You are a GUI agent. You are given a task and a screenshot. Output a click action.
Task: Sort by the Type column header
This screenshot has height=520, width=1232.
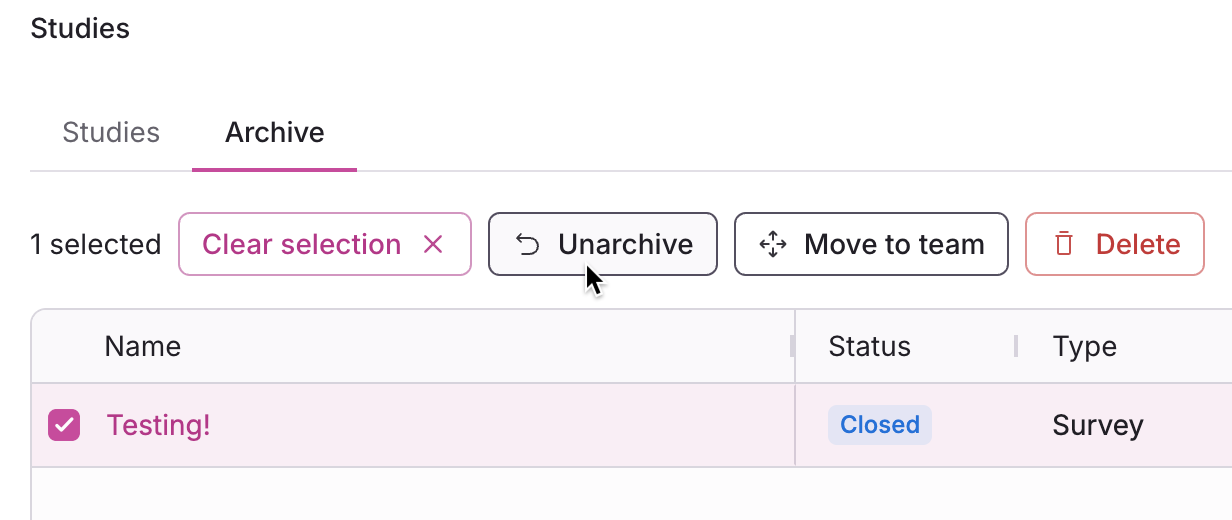(1084, 347)
